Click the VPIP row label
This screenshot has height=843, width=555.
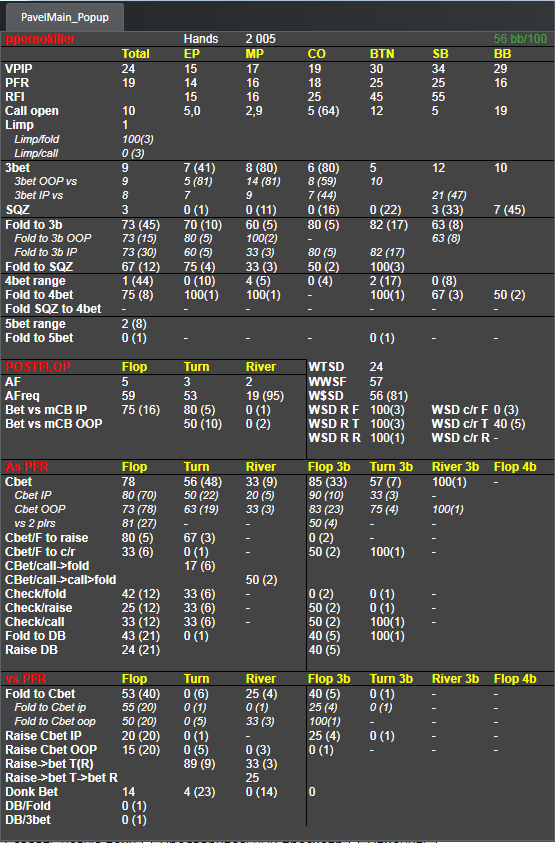(19, 69)
